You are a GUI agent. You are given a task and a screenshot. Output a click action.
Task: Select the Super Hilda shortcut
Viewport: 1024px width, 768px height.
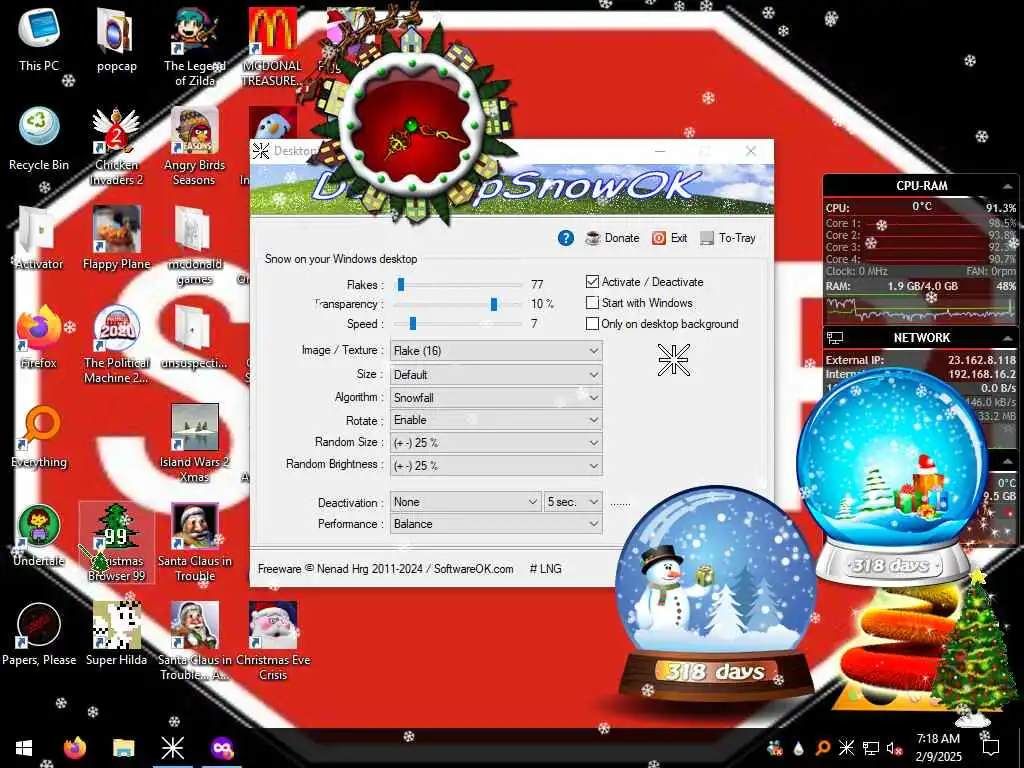pos(116,635)
